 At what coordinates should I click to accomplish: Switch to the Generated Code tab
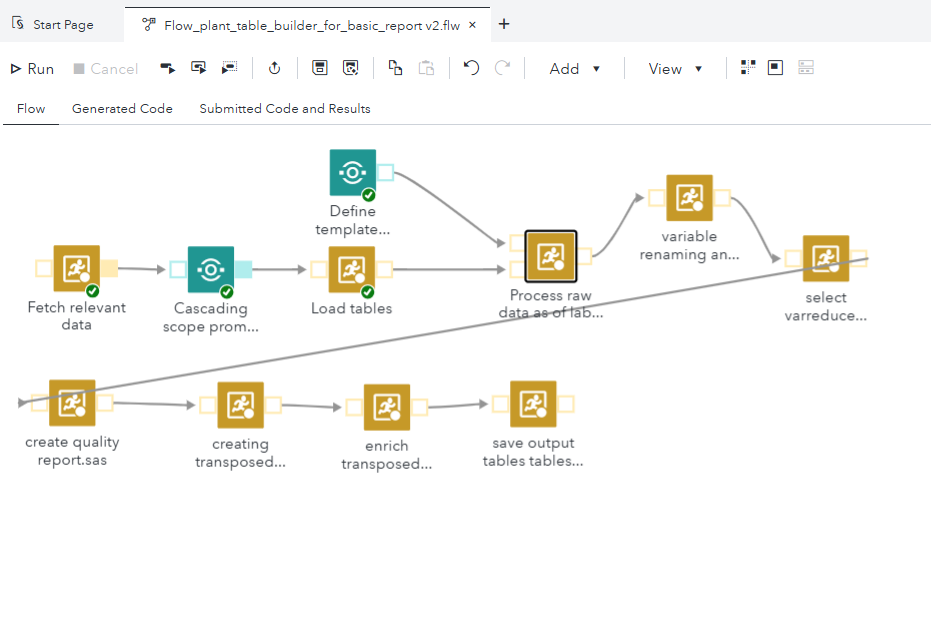(122, 108)
